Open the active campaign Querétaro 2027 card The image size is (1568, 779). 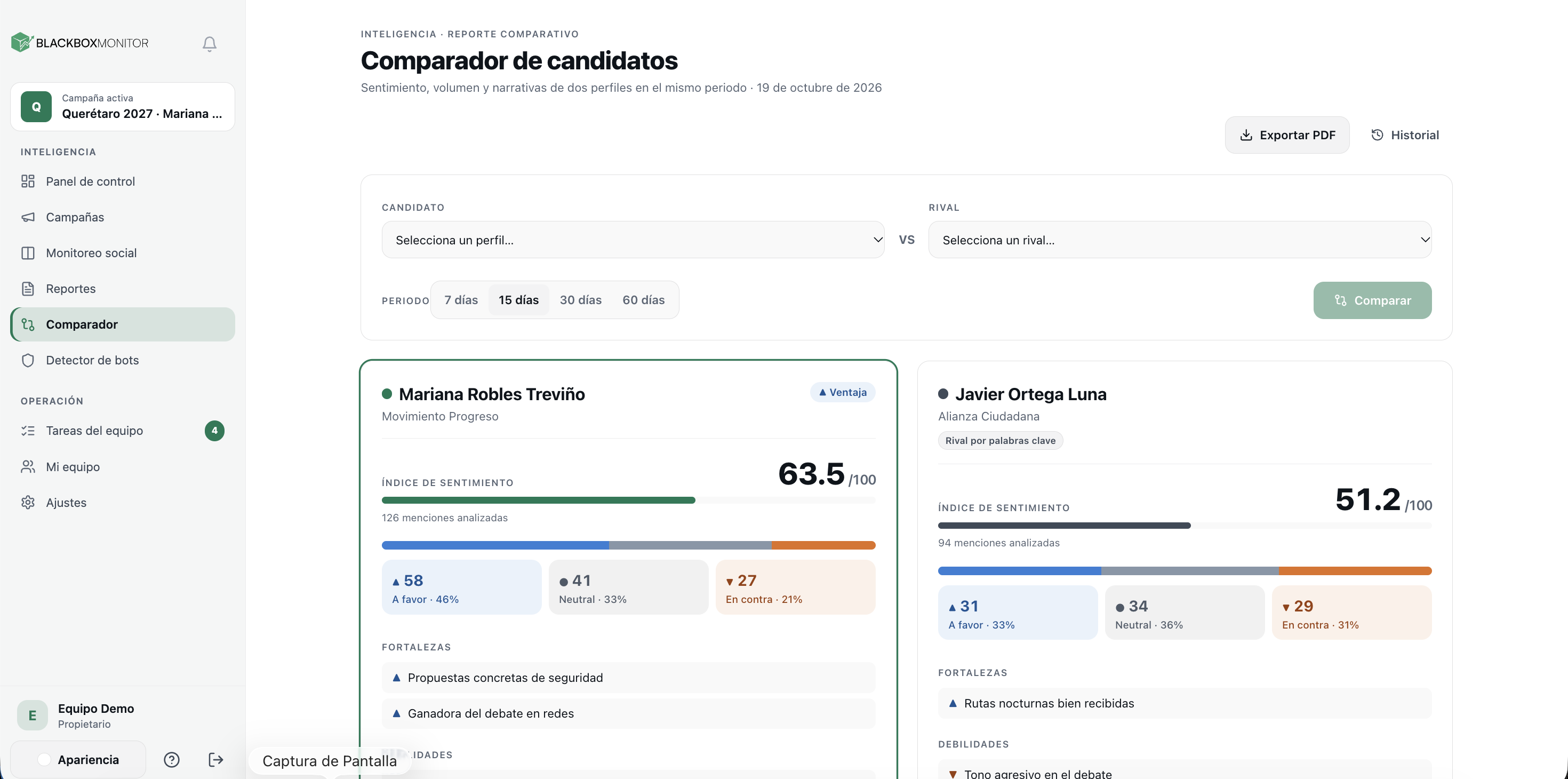(x=122, y=107)
